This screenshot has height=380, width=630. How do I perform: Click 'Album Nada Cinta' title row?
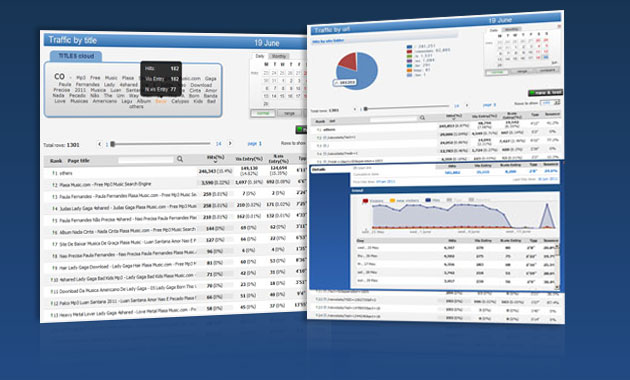tap(128, 231)
